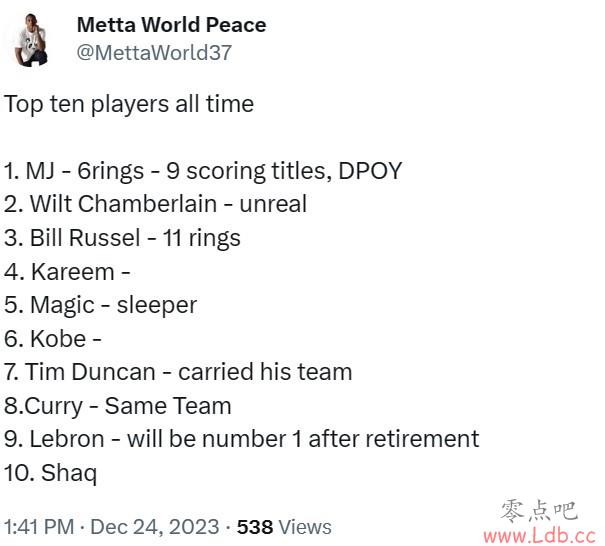Click the Kobe list entry
Image resolution: width=605 pixels, height=546 pixels.
click(53, 339)
